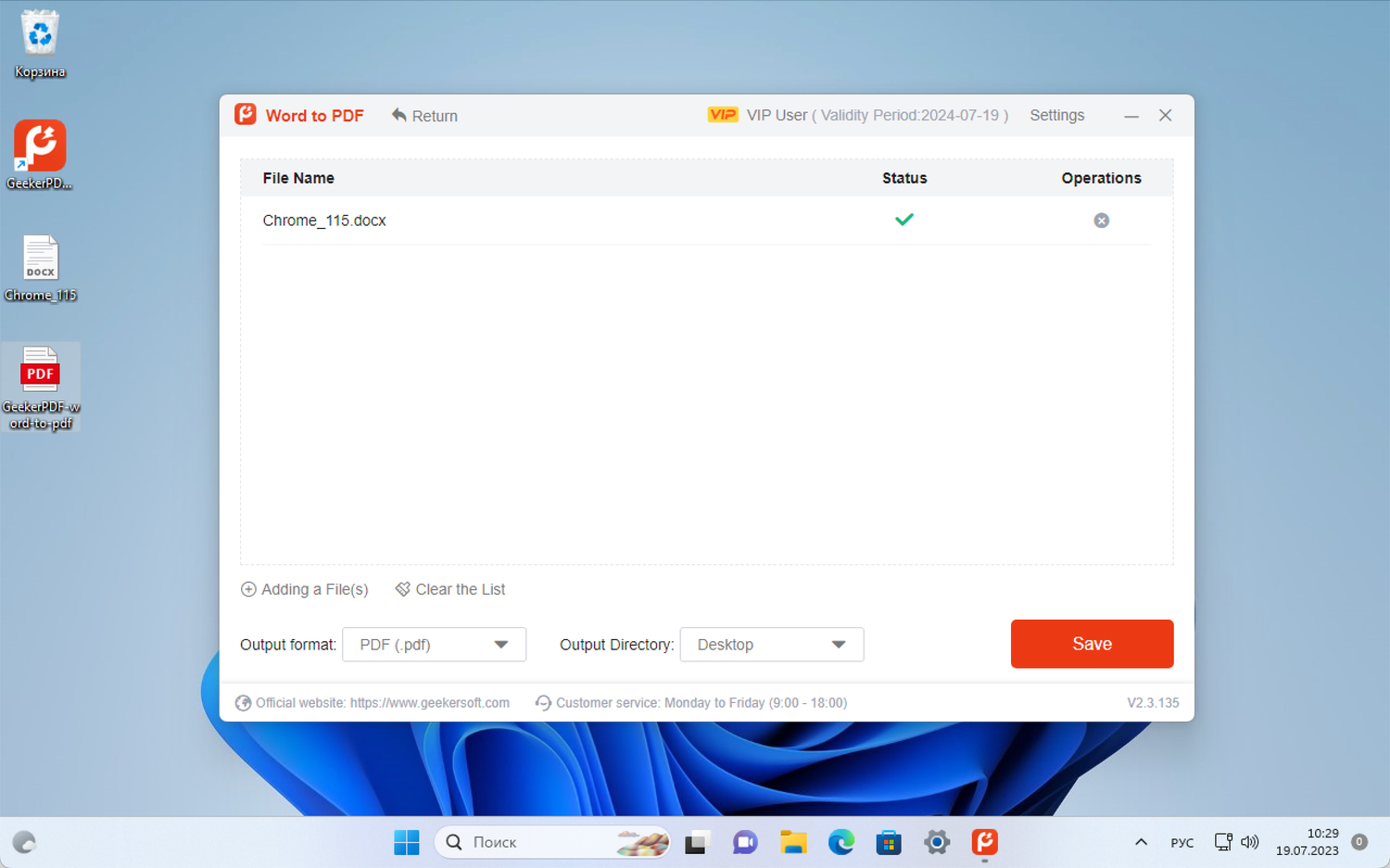1390x868 pixels.
Task: Open the notification center badge
Action: point(1359,842)
